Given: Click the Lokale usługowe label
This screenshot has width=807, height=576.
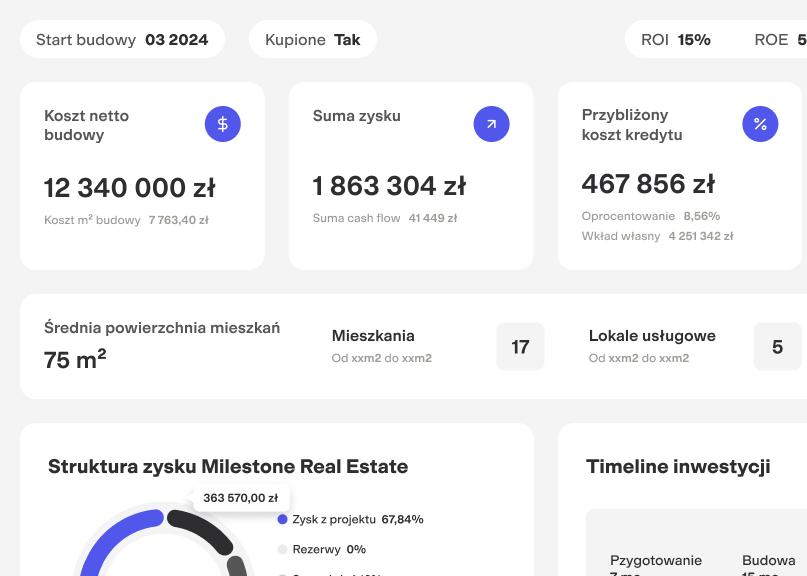Looking at the screenshot, I should click(652, 336).
